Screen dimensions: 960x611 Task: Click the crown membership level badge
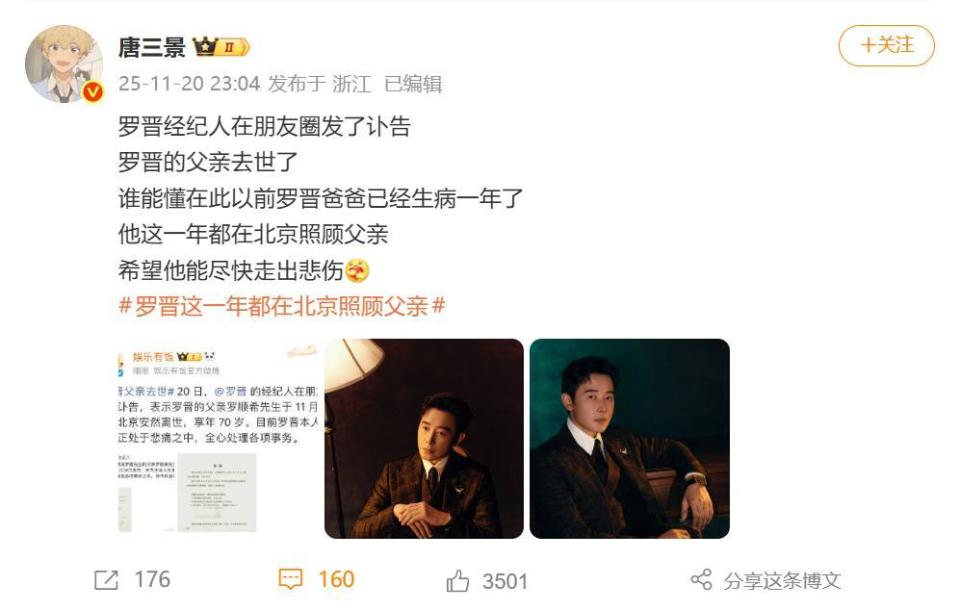[221, 47]
